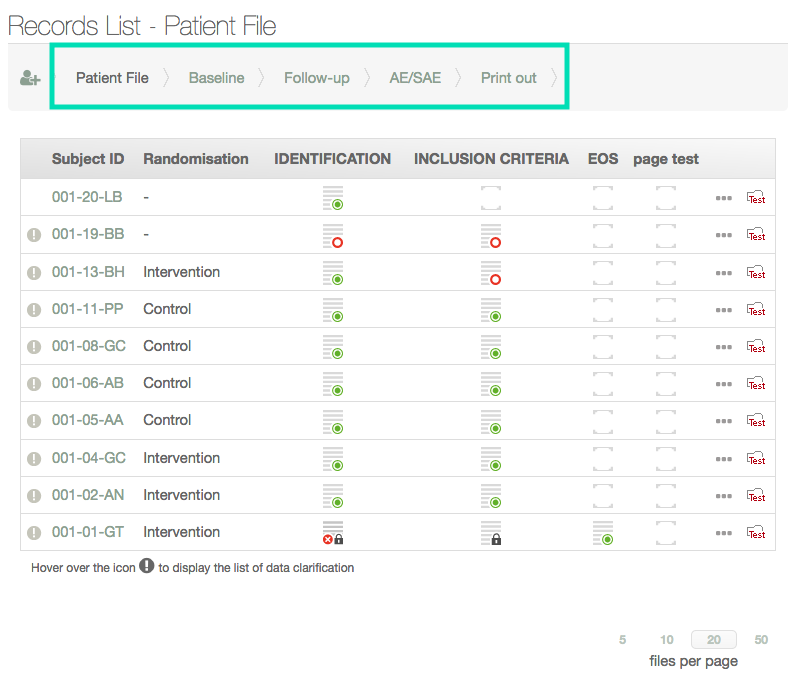Open subject 001-05-AA record
Screen dimensions: 790x686
point(88,420)
